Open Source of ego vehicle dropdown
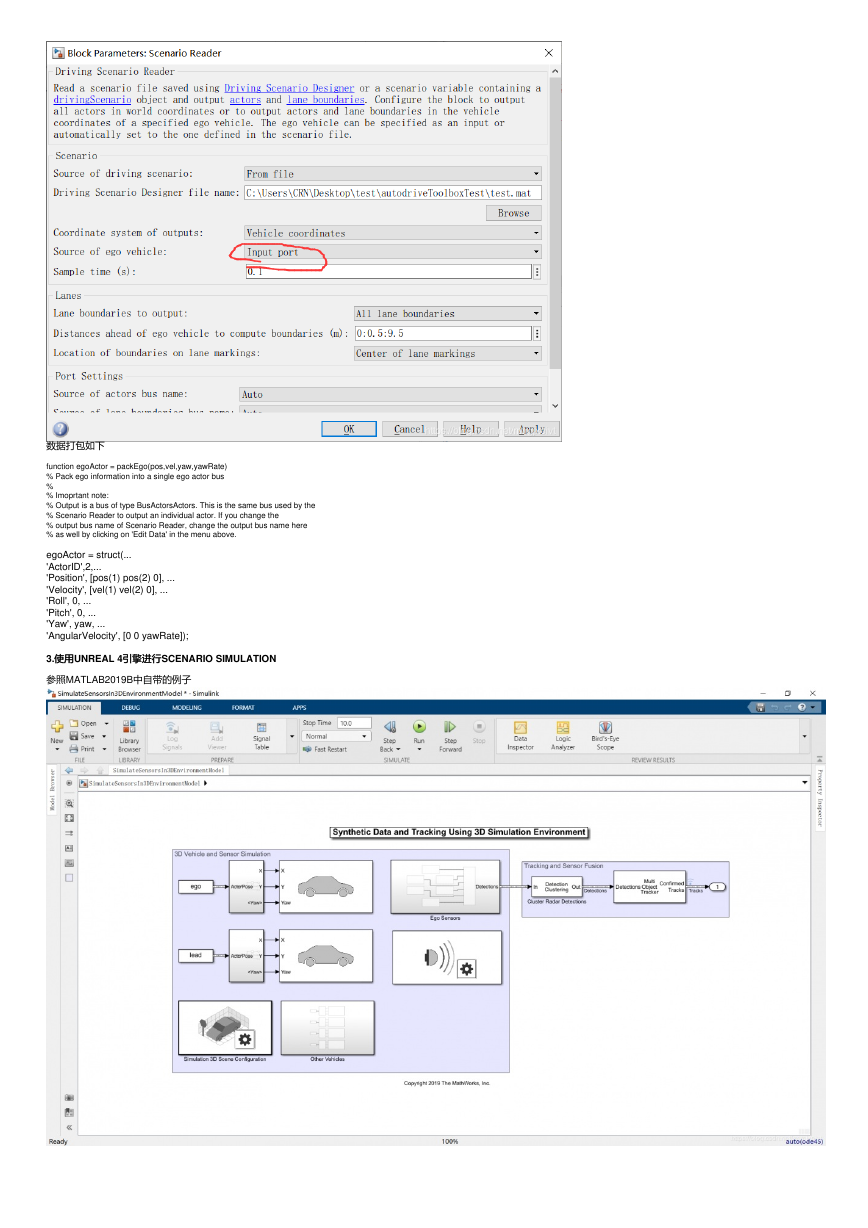The width and height of the screenshot is (868, 1228). pos(393,252)
